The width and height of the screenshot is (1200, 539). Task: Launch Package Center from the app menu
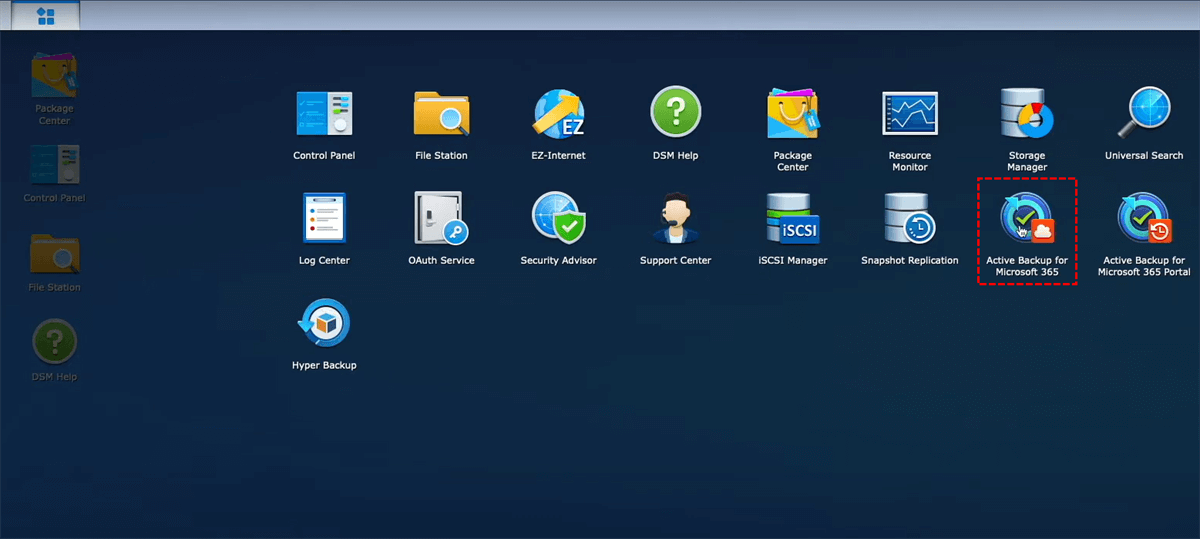point(792,114)
